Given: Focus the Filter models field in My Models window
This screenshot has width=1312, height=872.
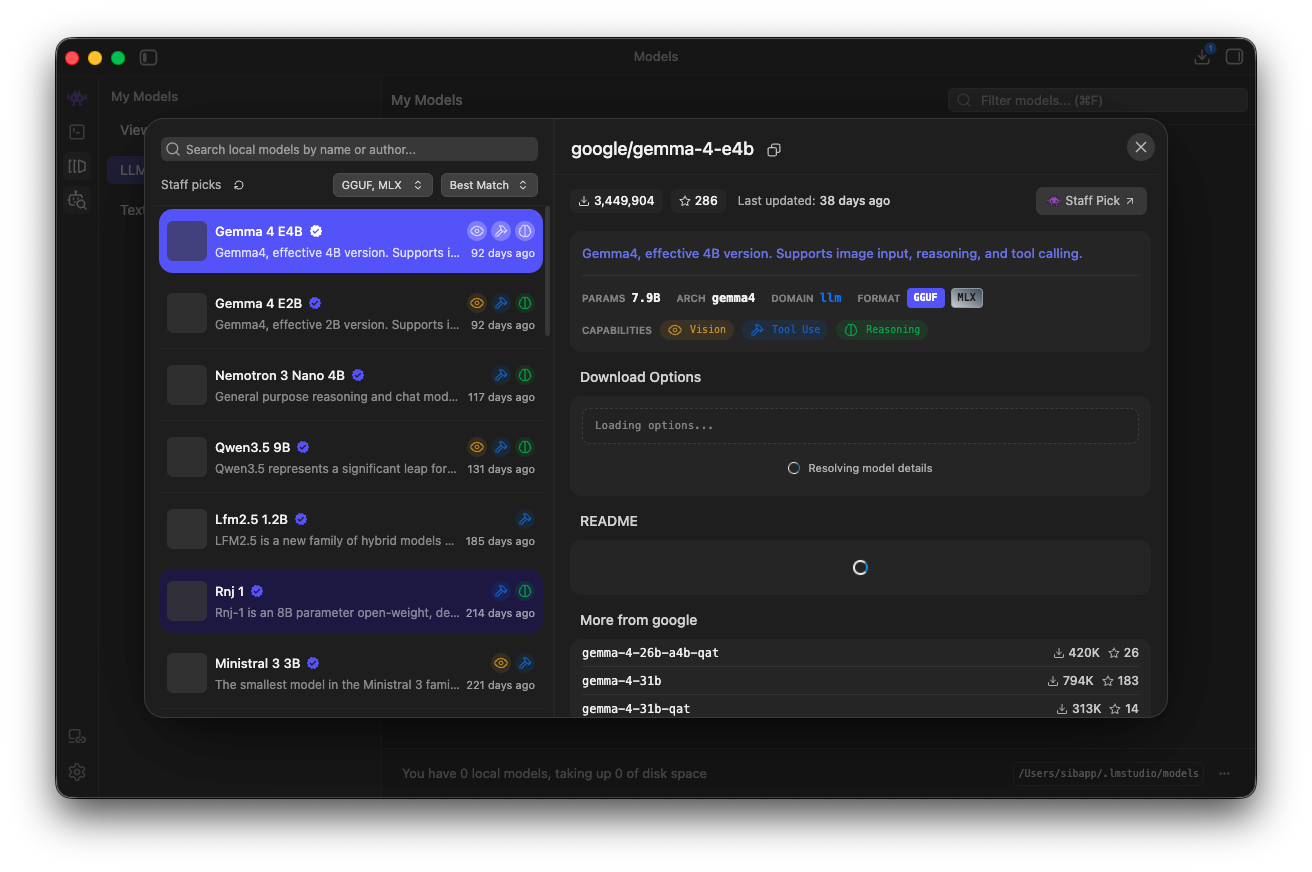Looking at the screenshot, I should (x=1098, y=100).
